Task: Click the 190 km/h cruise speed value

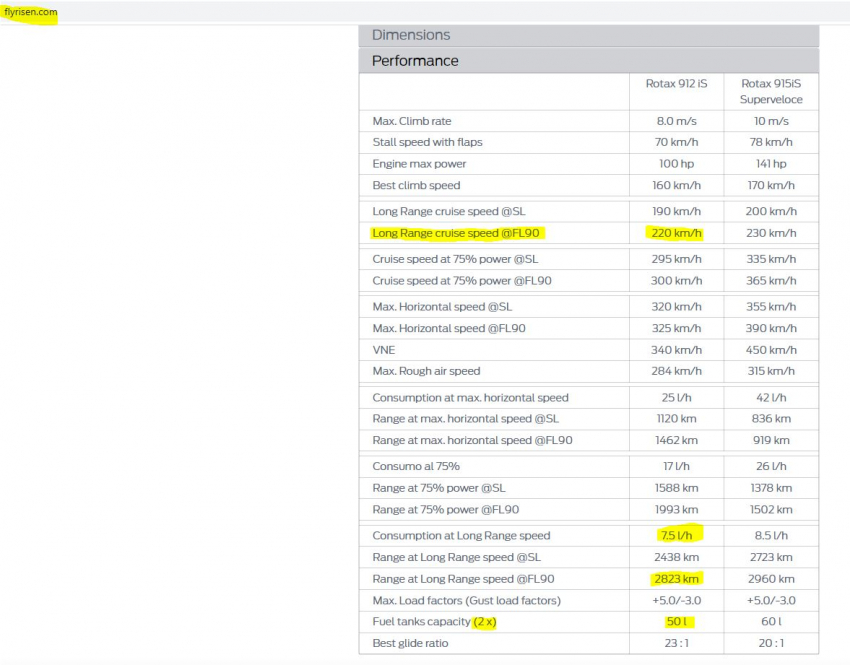Action: [x=676, y=212]
